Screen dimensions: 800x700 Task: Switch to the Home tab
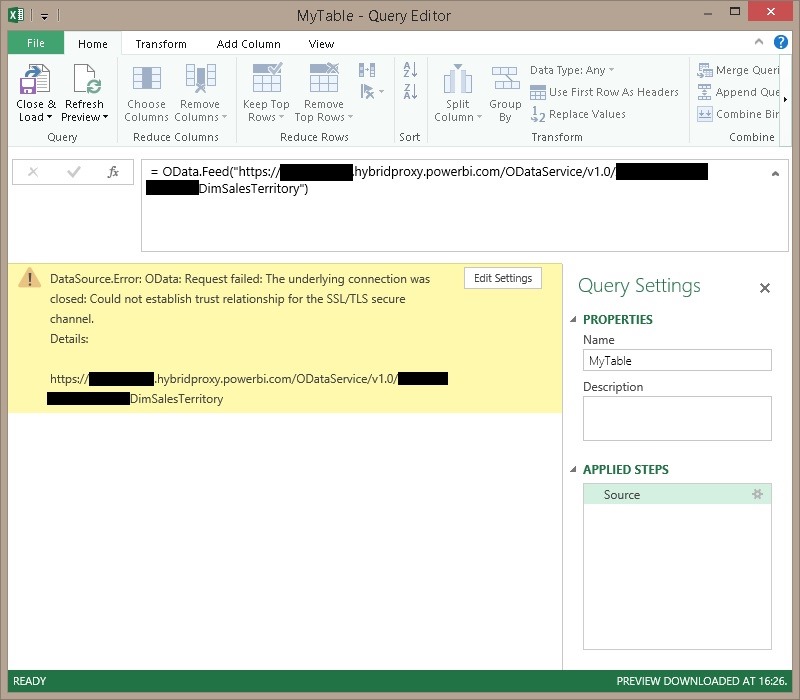point(93,44)
